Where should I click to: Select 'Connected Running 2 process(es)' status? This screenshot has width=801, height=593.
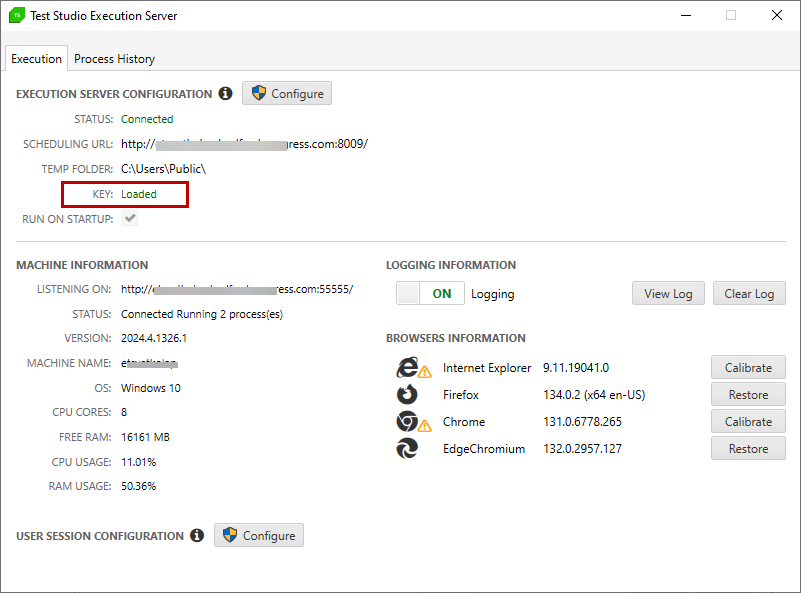click(x=202, y=314)
